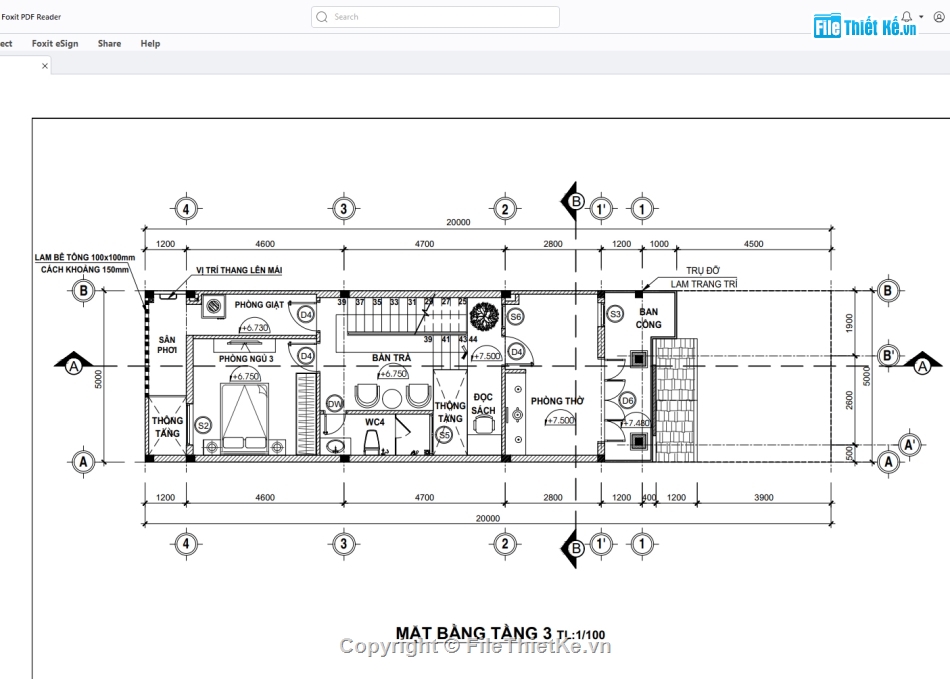Click the left section A arrow marker
950x679 pixels.
72,366
